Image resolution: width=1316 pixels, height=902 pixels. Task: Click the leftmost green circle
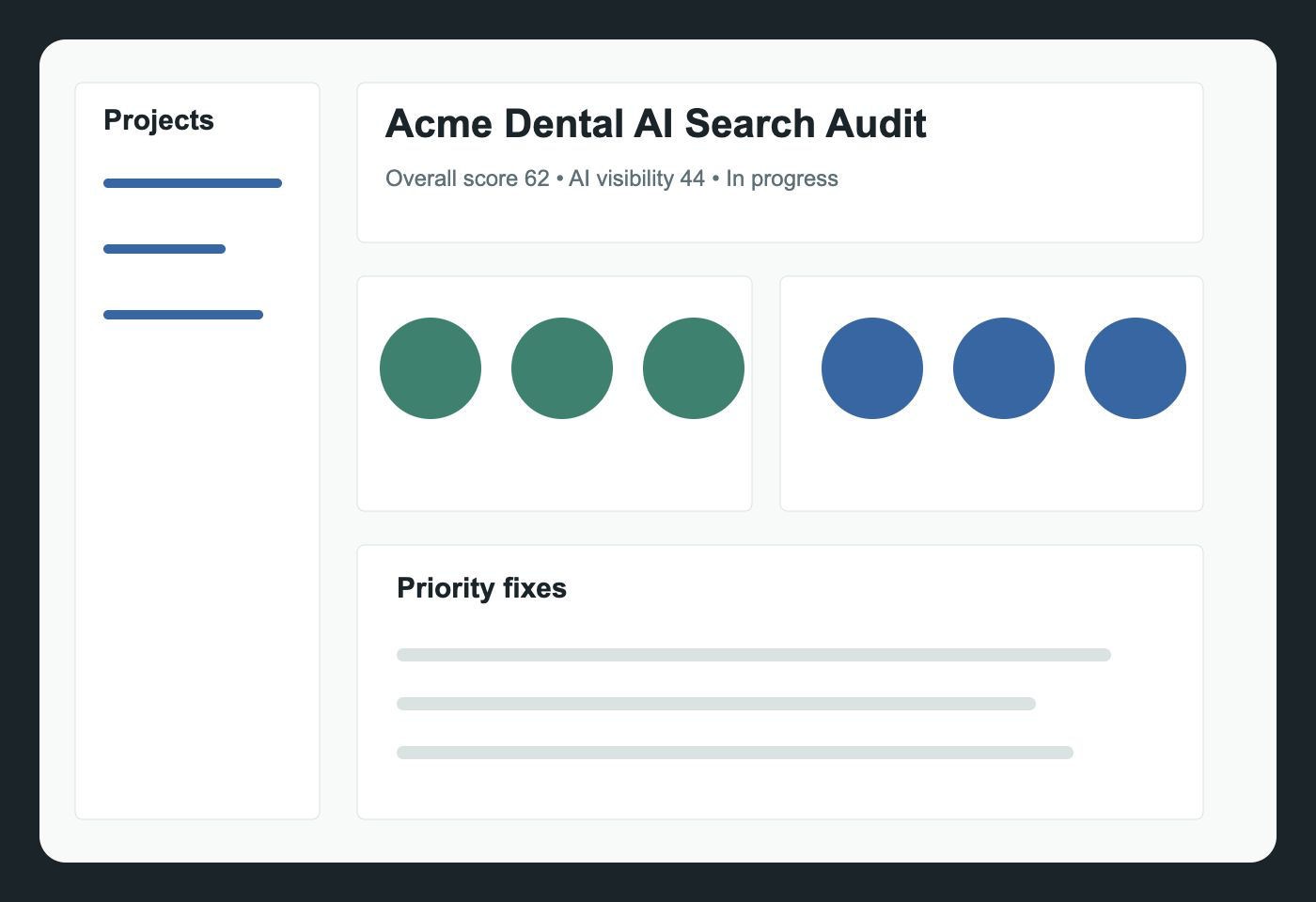pyautogui.click(x=431, y=368)
